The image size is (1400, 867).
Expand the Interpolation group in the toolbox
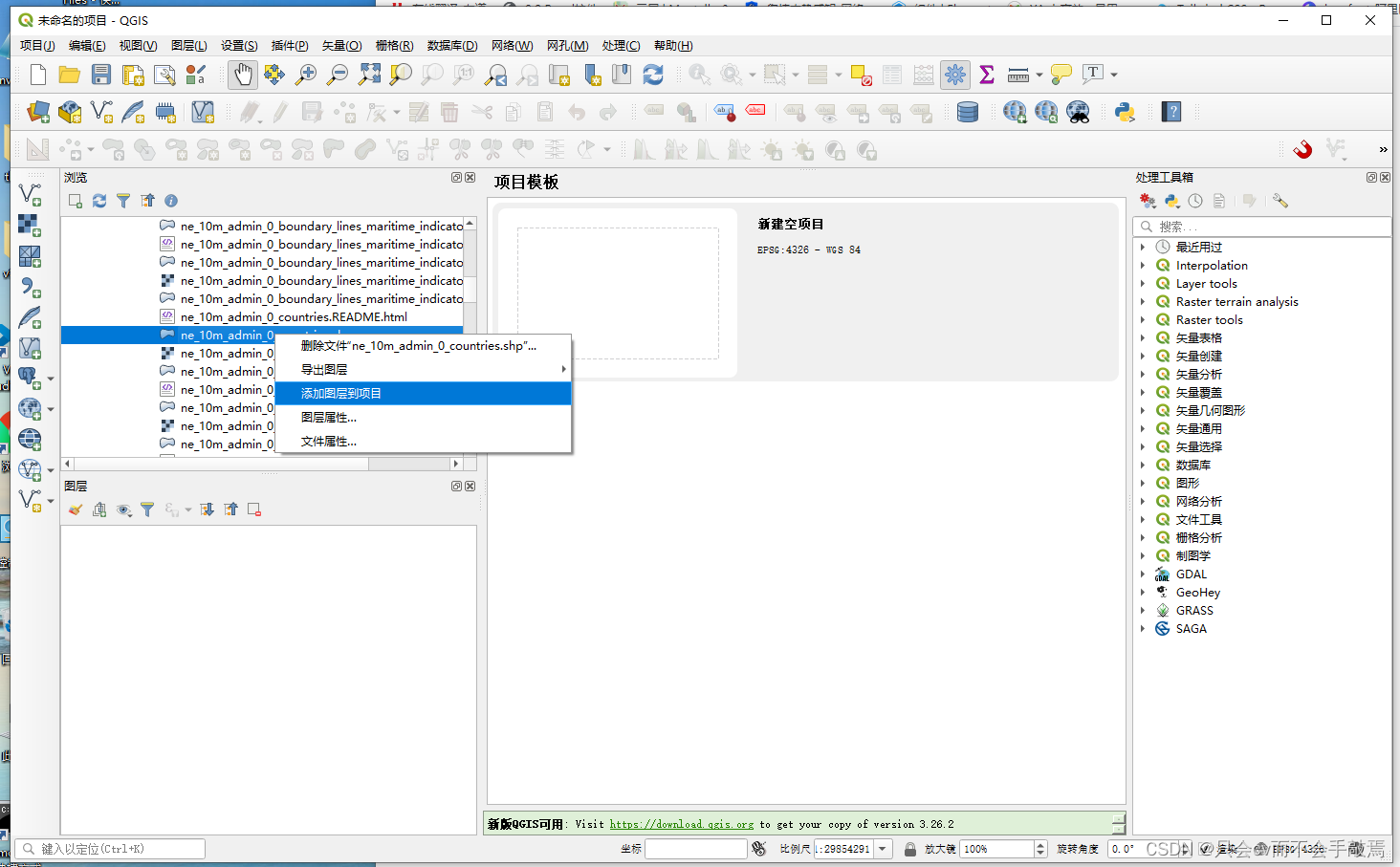click(1143, 266)
